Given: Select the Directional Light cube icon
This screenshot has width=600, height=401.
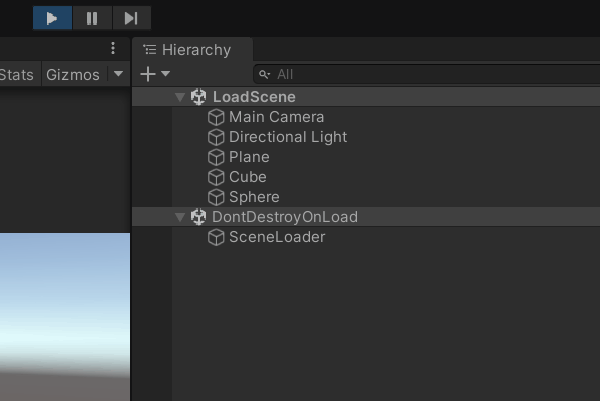Looking at the screenshot, I should (x=216, y=137).
